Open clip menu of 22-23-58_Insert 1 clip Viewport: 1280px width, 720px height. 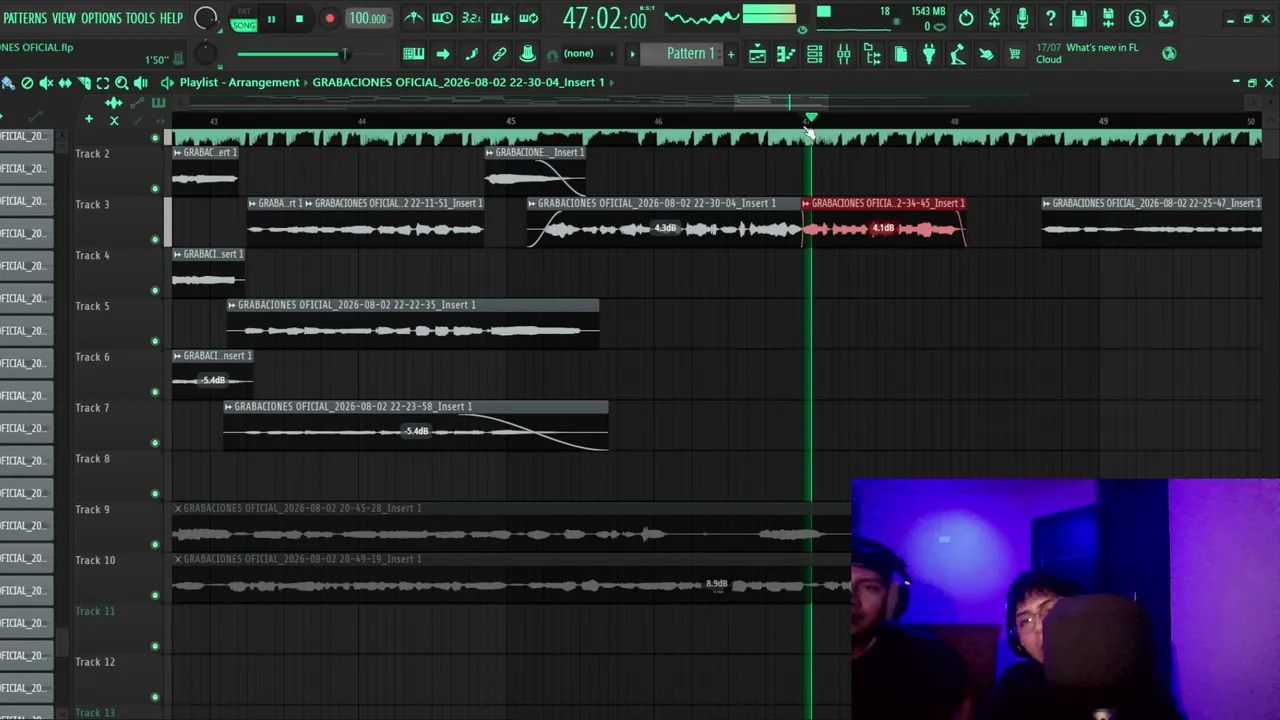[229, 407]
